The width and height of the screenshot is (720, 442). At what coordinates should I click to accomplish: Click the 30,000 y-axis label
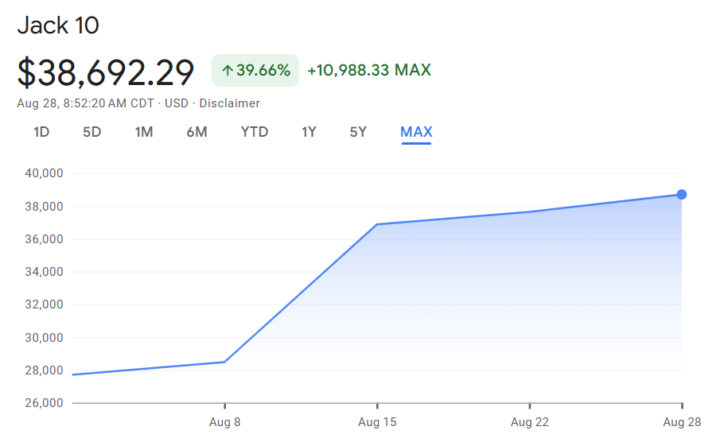[x=44, y=338]
